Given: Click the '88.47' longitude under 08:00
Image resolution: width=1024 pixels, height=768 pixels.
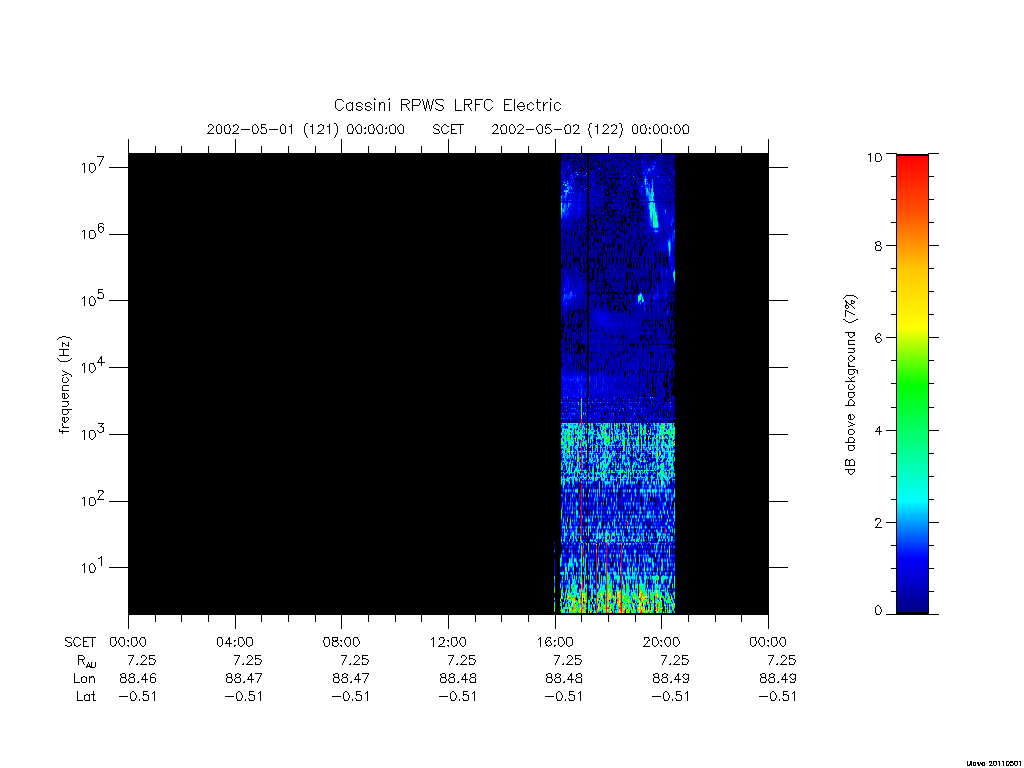Looking at the screenshot, I should (x=351, y=679).
